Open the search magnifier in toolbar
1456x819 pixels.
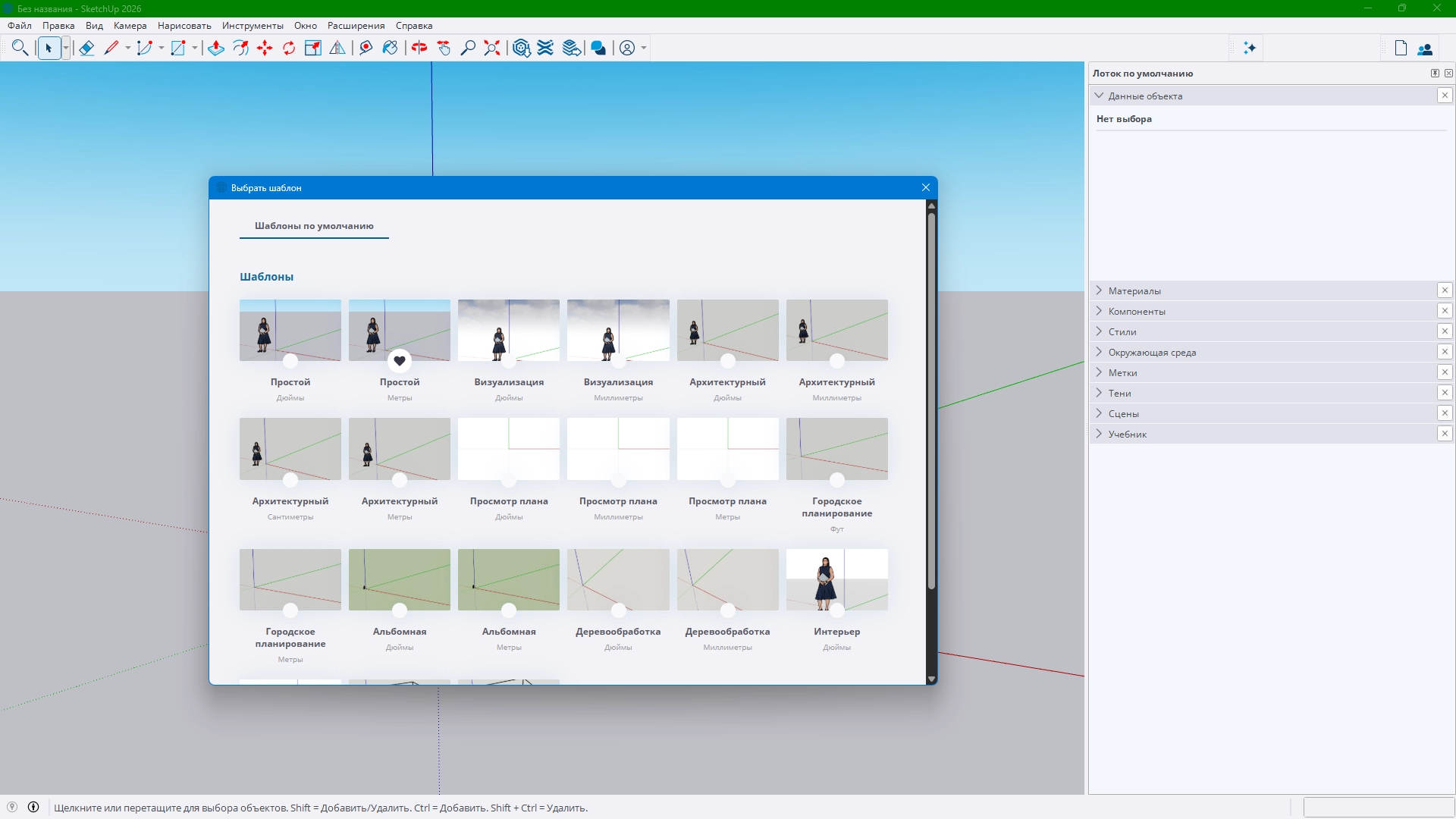pyautogui.click(x=20, y=48)
